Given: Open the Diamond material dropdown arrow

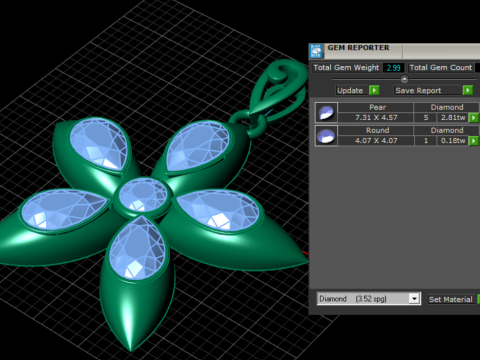Looking at the screenshot, I should 414,299.
